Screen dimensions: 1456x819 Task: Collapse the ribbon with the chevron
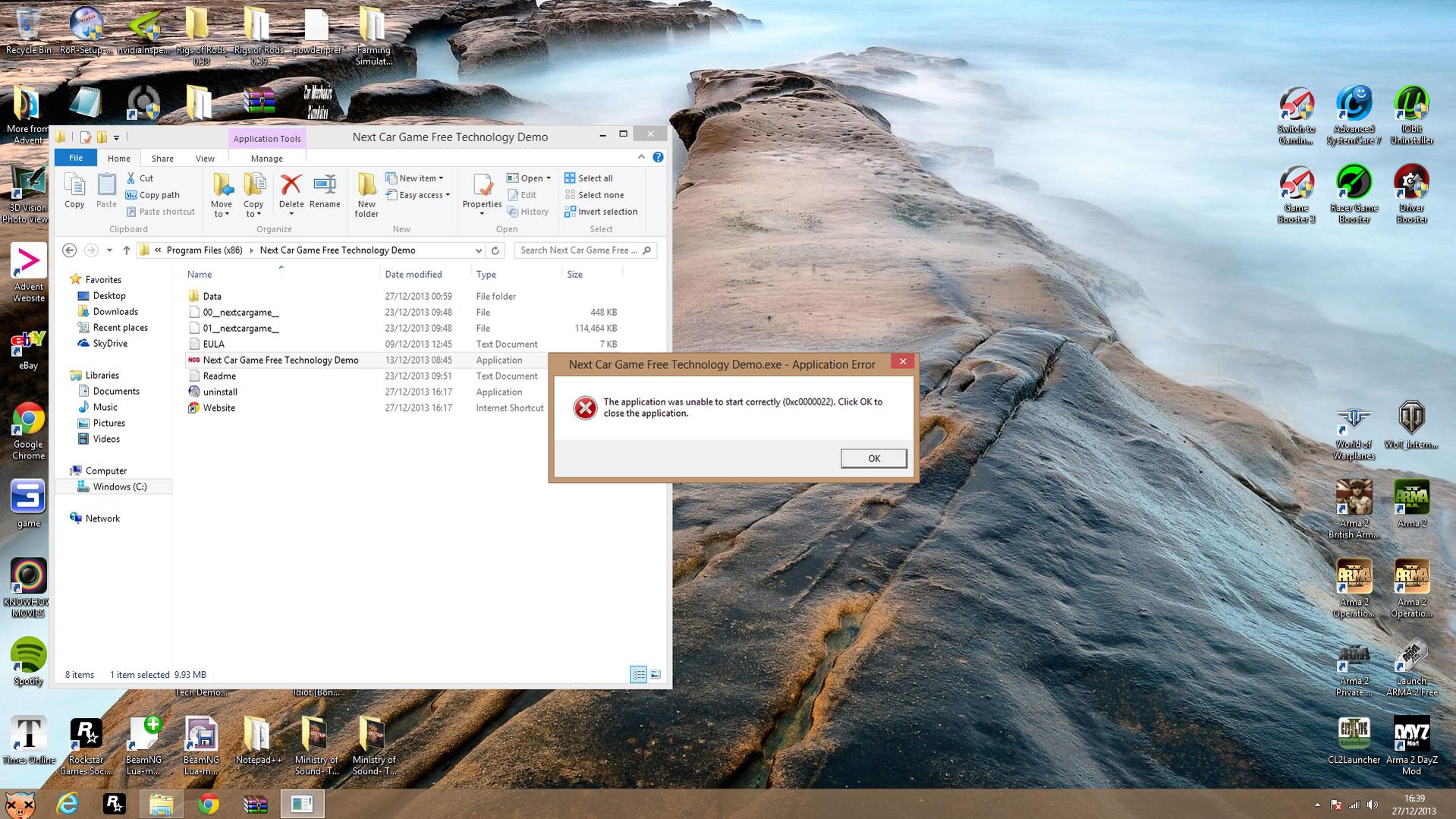pos(642,157)
